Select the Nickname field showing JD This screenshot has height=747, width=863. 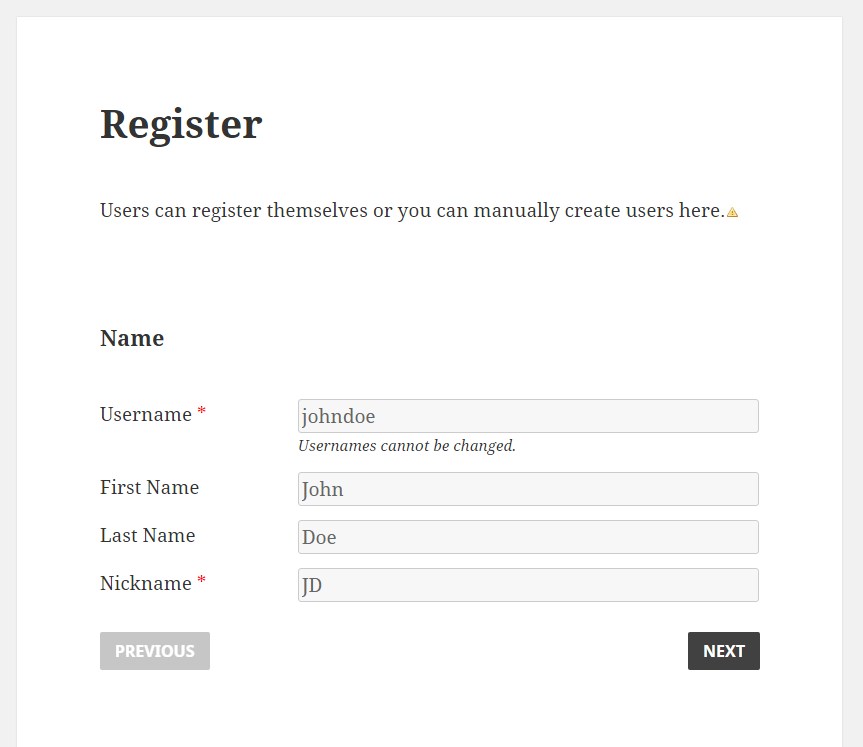point(527,585)
